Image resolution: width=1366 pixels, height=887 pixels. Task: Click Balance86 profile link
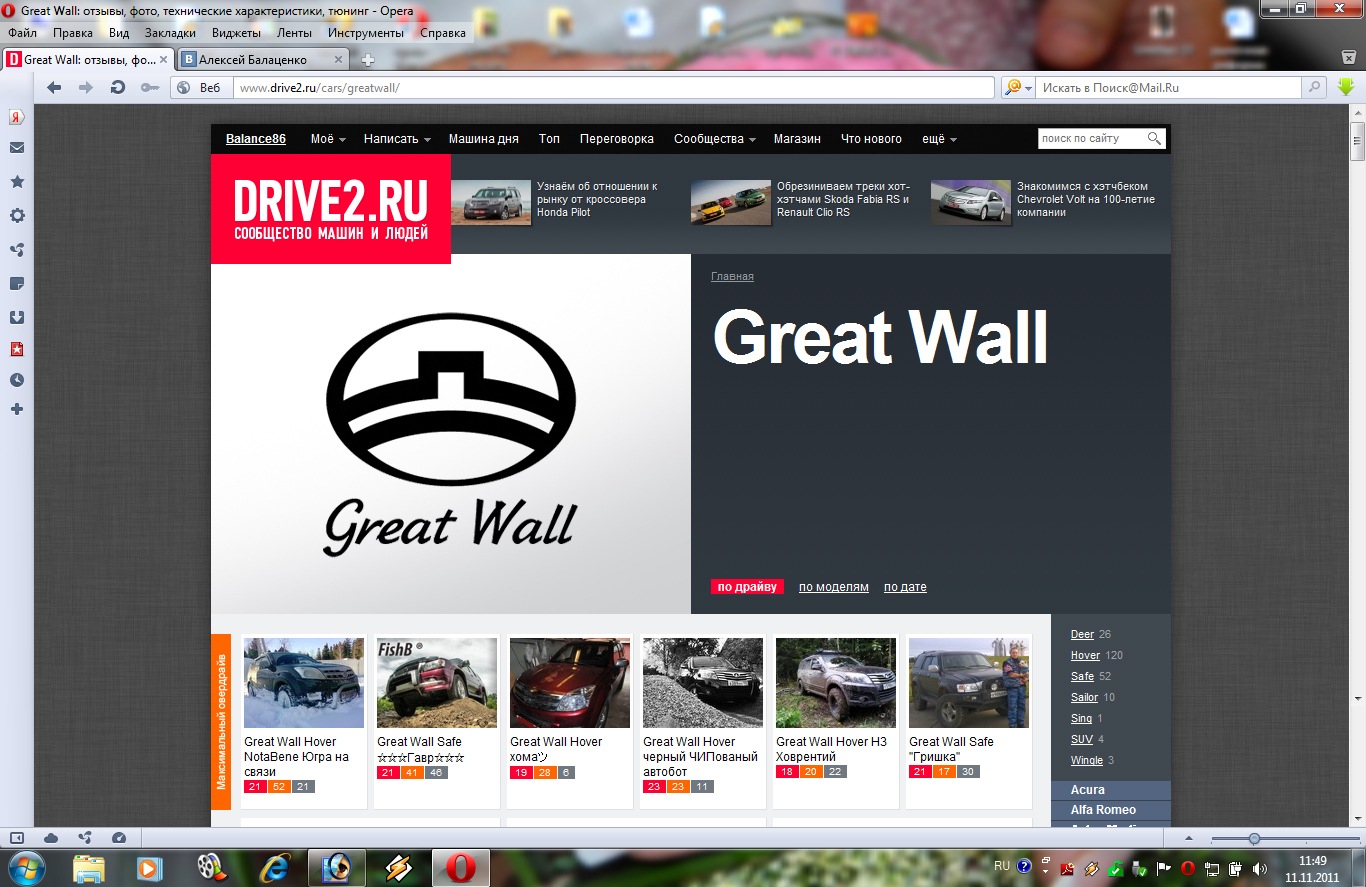click(256, 139)
